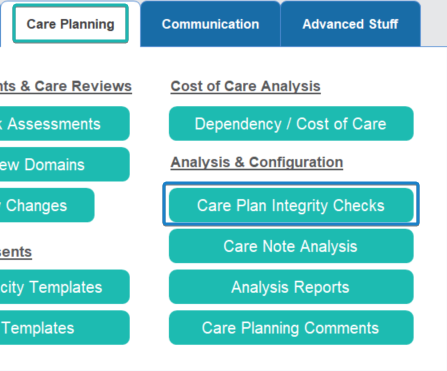Screen dimensions: 447x371
Task: Open Dependency / Cost of Care
Action: click(x=291, y=124)
